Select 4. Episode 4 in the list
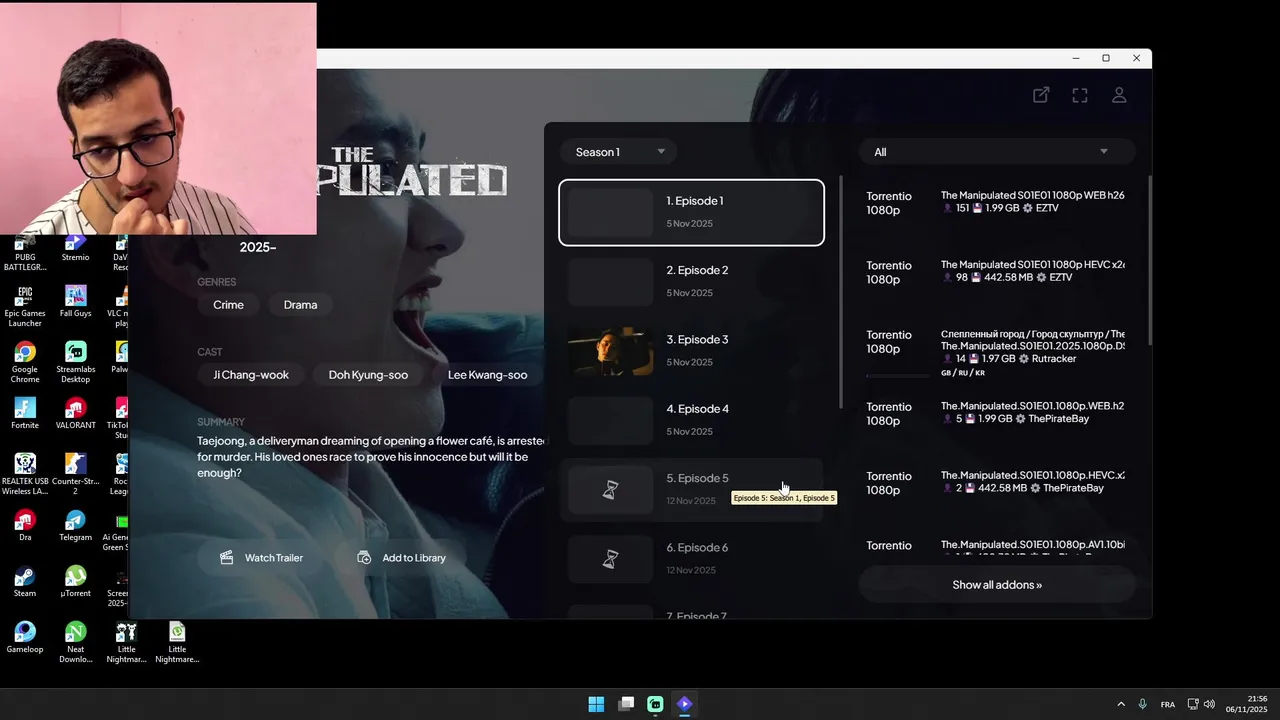 click(x=691, y=420)
